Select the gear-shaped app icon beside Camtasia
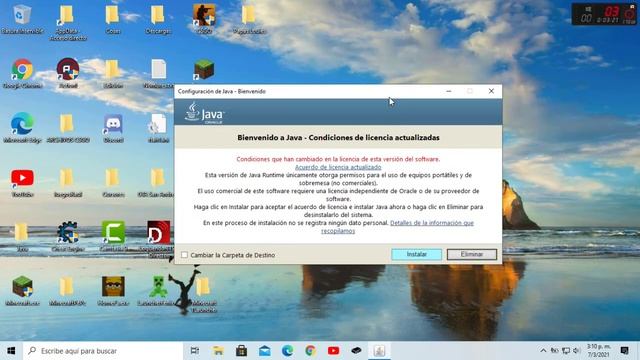The width and height of the screenshot is (640, 360). tap(68, 237)
